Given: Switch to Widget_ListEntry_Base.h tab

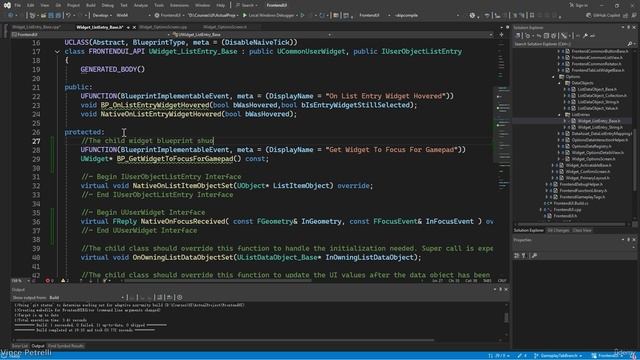Looking at the screenshot, I should pos(100,27).
